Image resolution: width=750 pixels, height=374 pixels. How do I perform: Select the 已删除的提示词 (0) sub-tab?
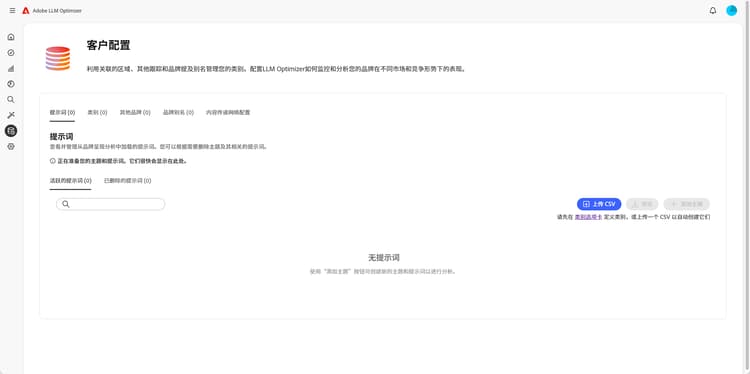click(x=128, y=181)
